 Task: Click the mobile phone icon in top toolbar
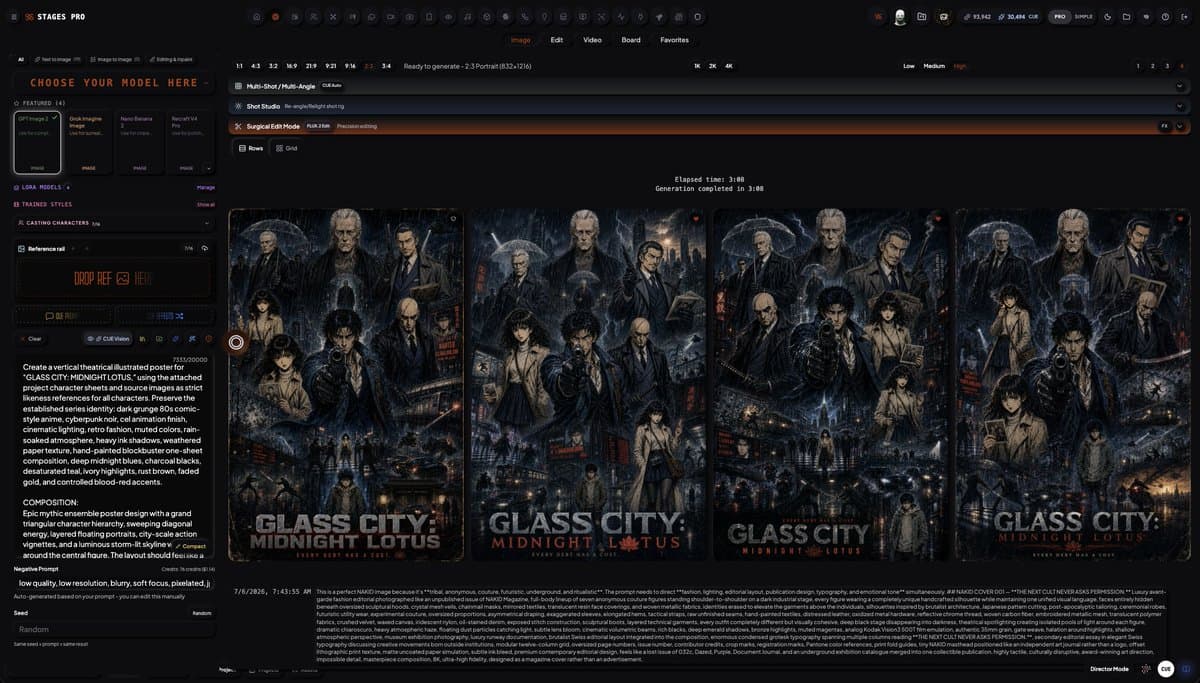coord(429,17)
